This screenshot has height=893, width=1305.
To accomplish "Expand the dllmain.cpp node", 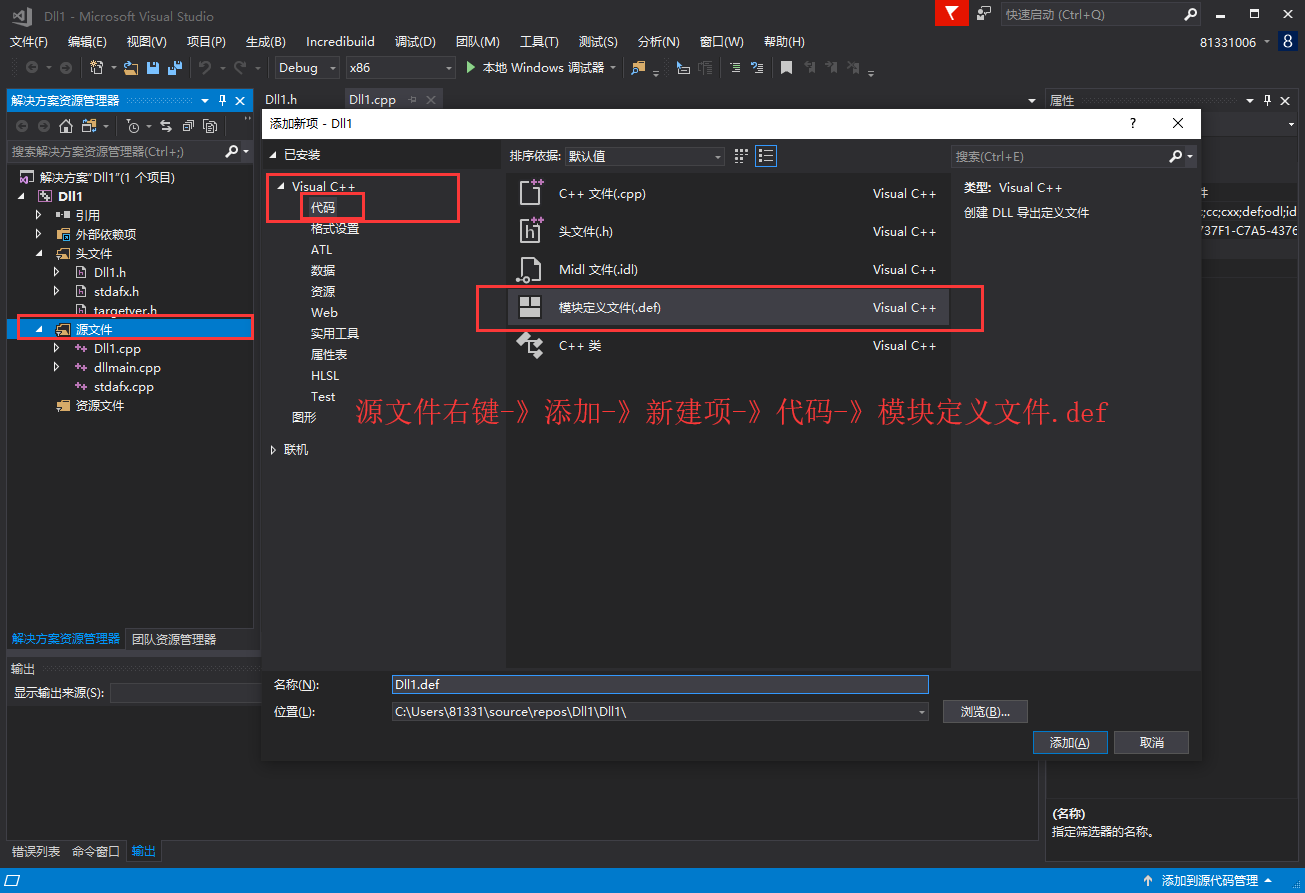I will point(57,368).
